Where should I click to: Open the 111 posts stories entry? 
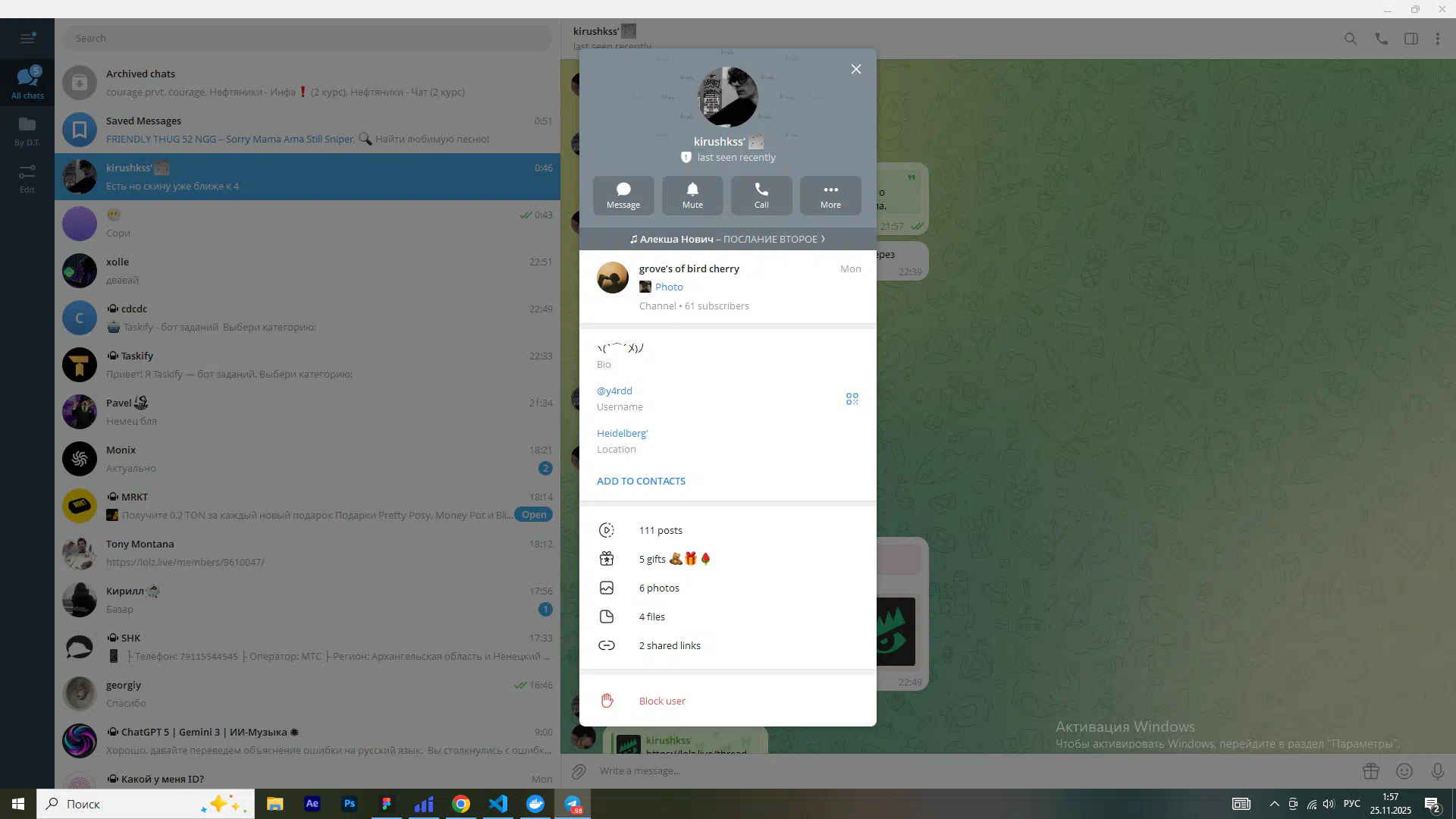coord(660,530)
